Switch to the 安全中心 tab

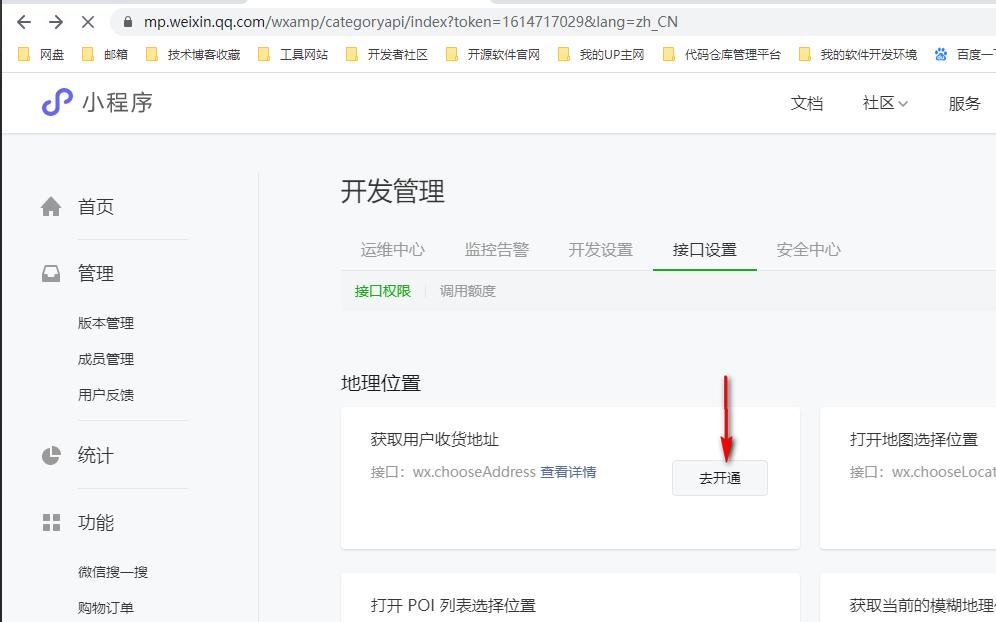[808, 251]
